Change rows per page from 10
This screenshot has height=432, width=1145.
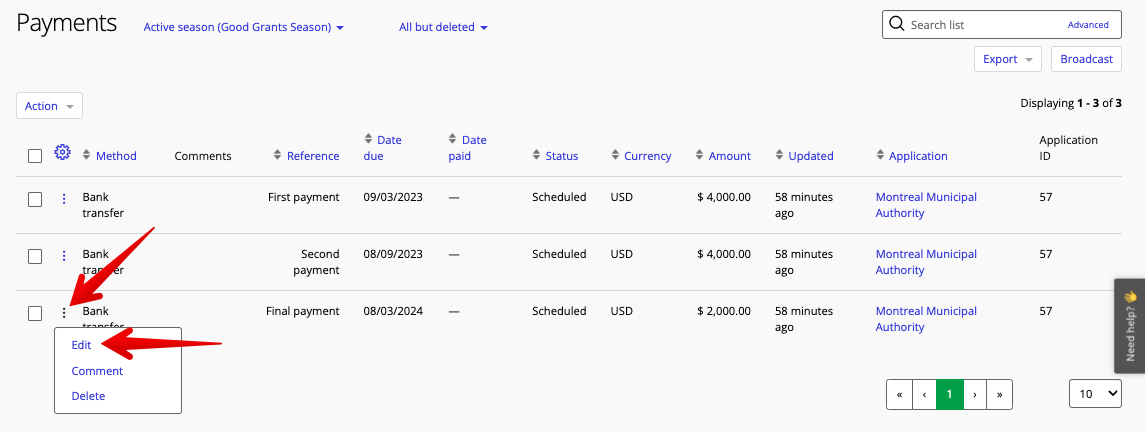[1095, 393]
